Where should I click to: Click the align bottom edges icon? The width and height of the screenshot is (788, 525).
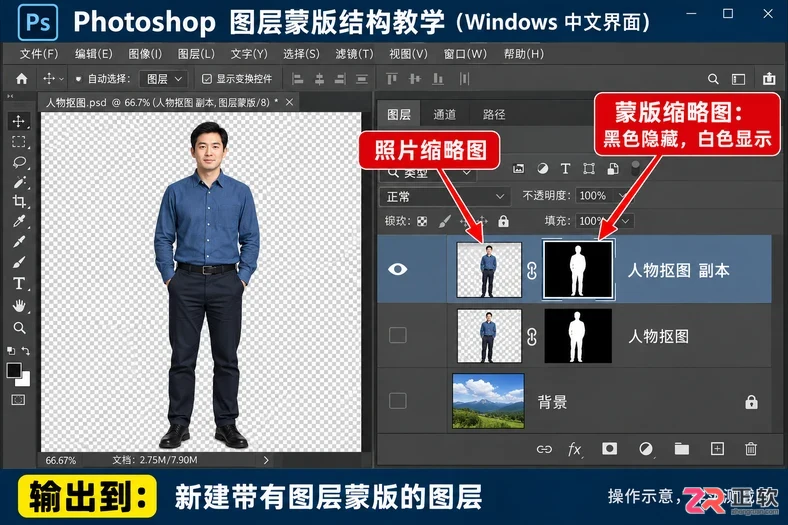click(x=438, y=79)
